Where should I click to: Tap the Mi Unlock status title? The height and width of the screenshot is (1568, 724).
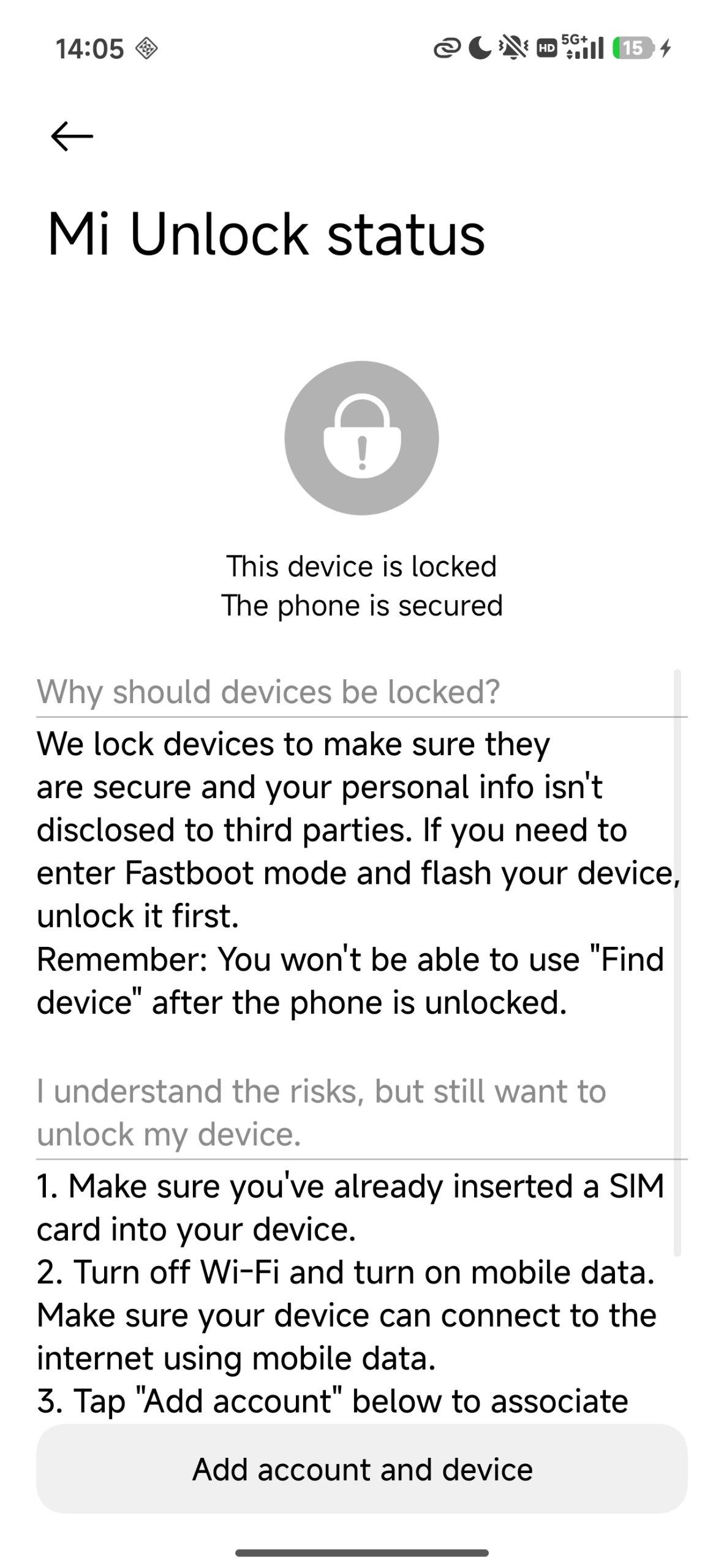coord(266,235)
